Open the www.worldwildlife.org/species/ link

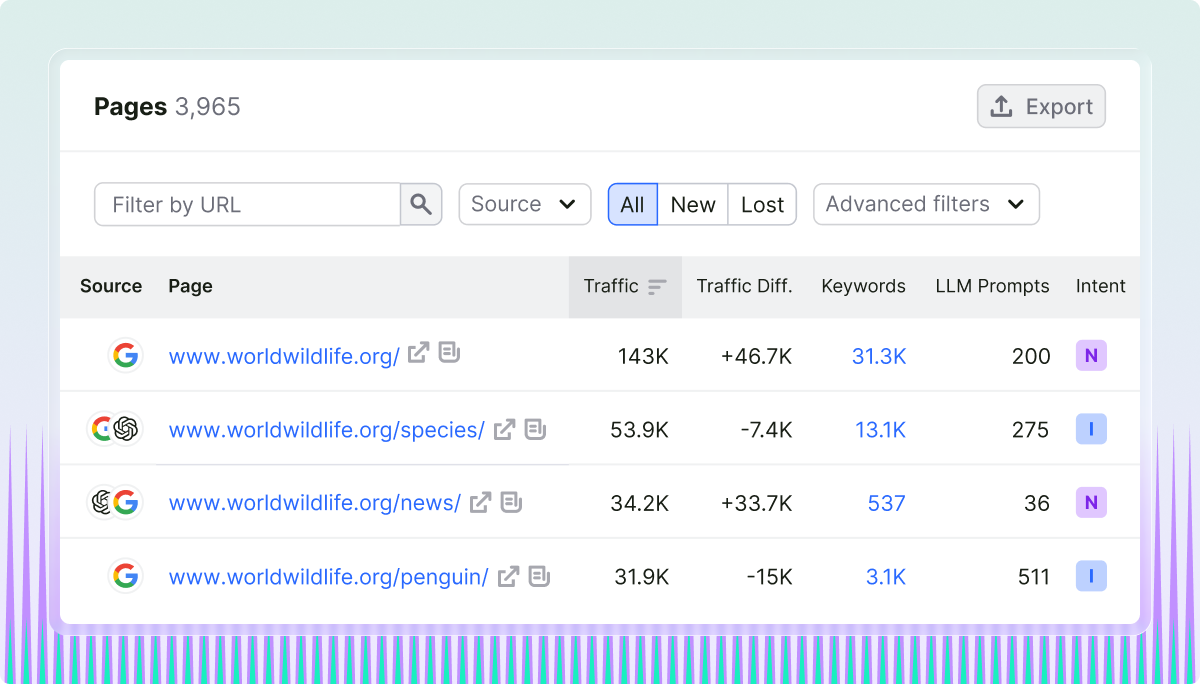326,430
